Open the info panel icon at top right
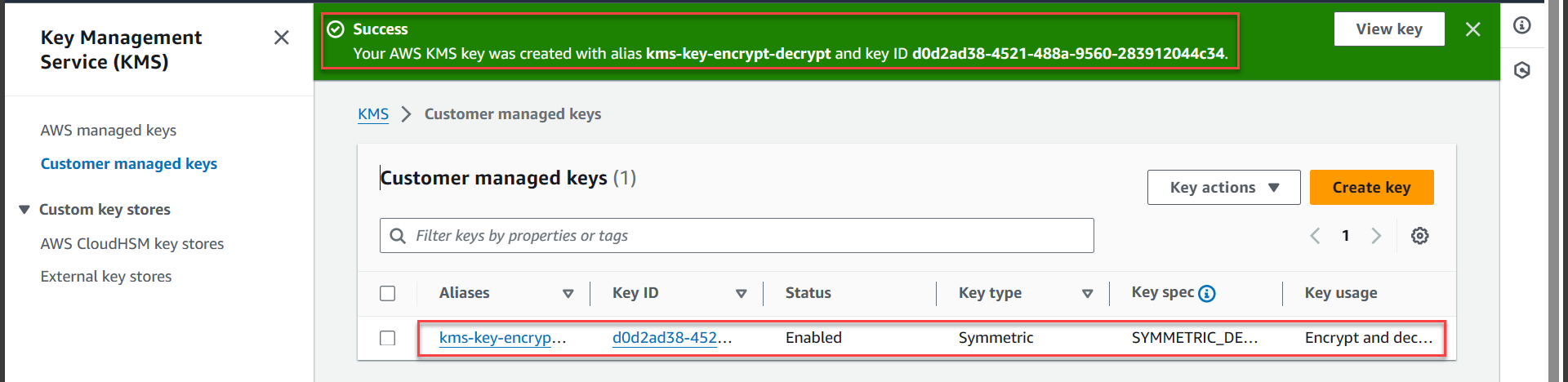The image size is (1568, 382). click(1522, 25)
